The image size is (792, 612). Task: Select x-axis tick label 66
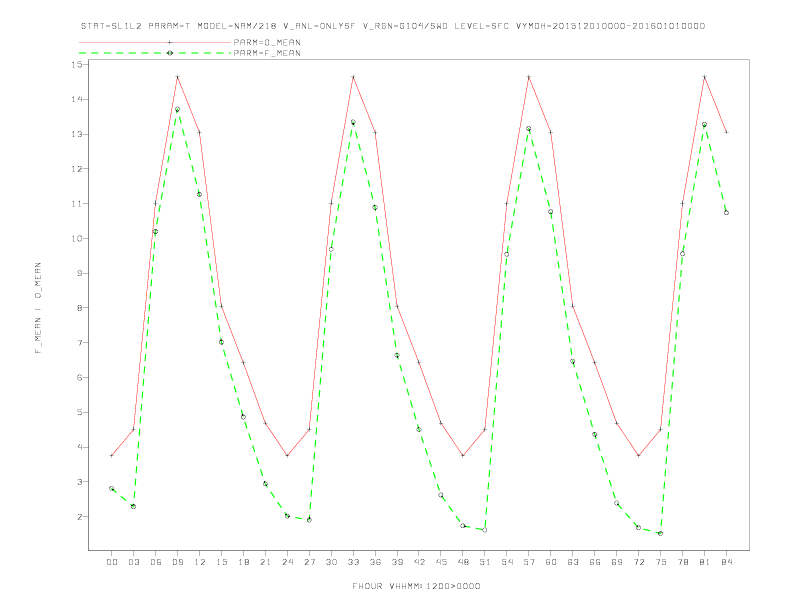tap(595, 562)
